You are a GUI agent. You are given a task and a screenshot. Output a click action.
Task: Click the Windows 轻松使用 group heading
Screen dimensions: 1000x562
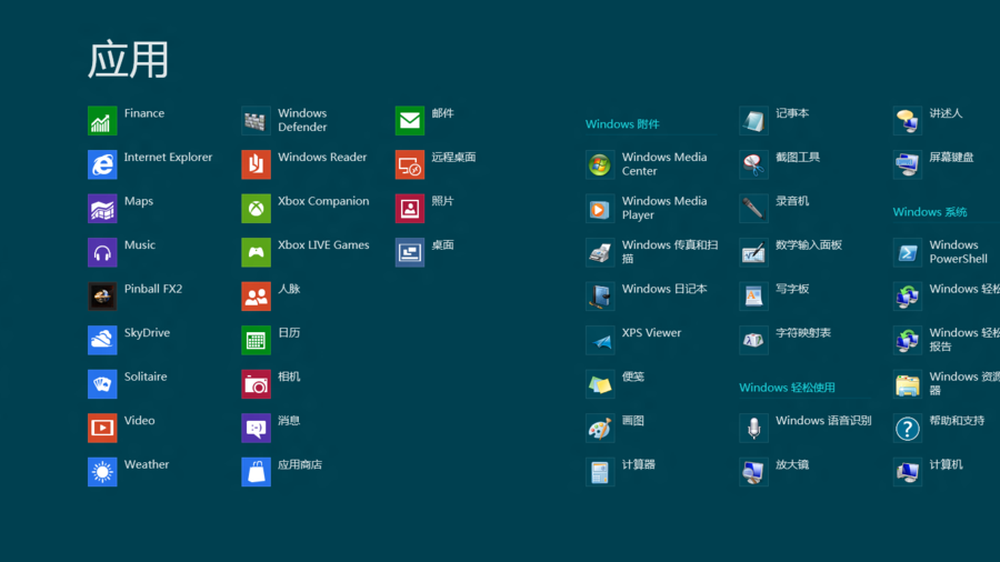click(x=787, y=388)
